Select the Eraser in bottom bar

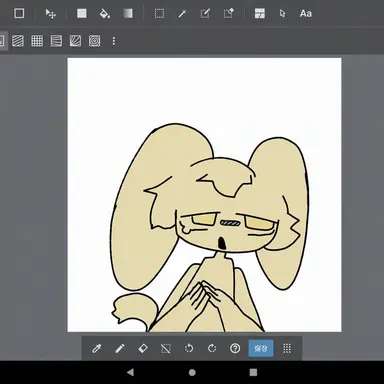143,349
